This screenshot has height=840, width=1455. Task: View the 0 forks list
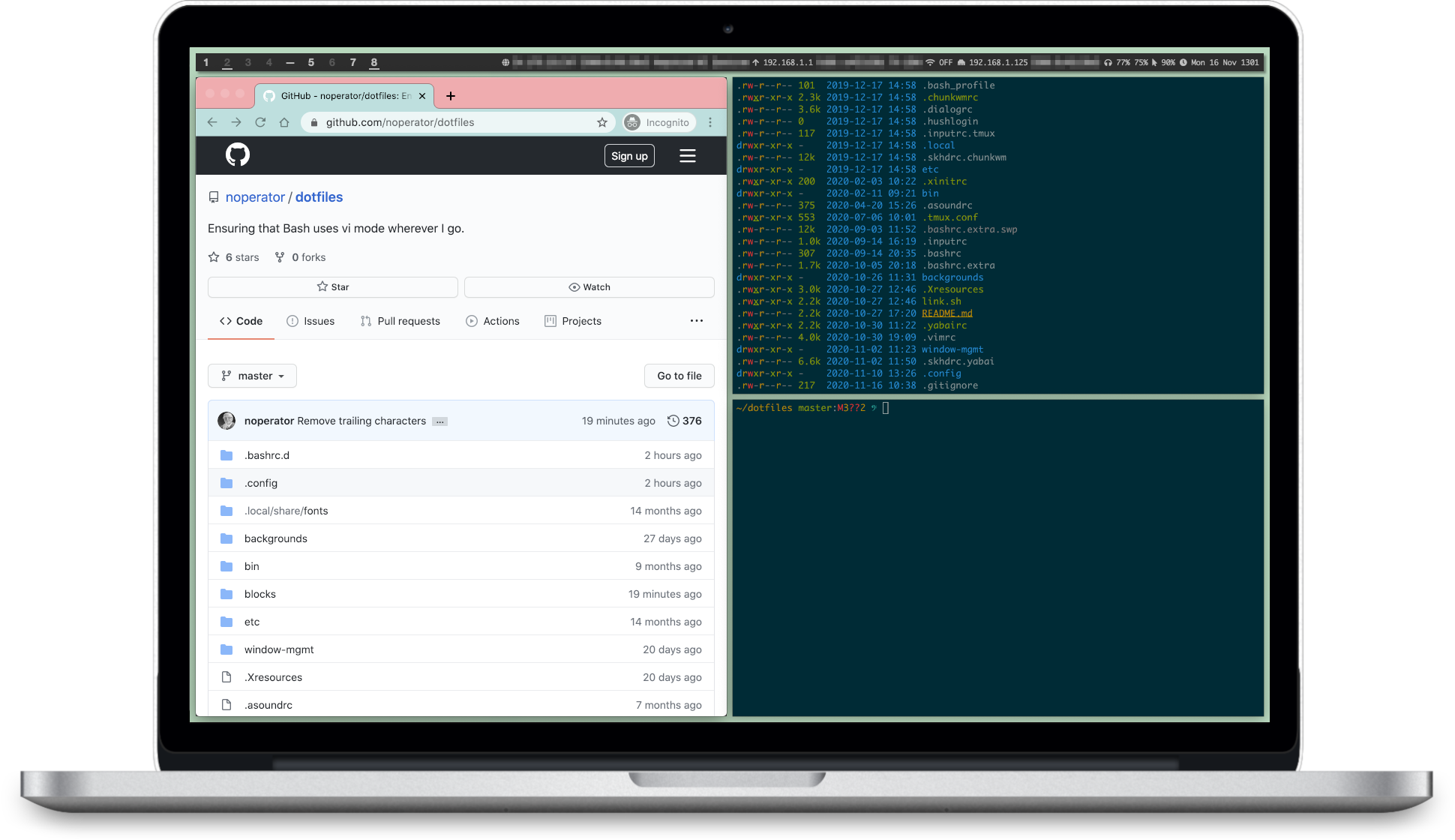click(x=300, y=257)
